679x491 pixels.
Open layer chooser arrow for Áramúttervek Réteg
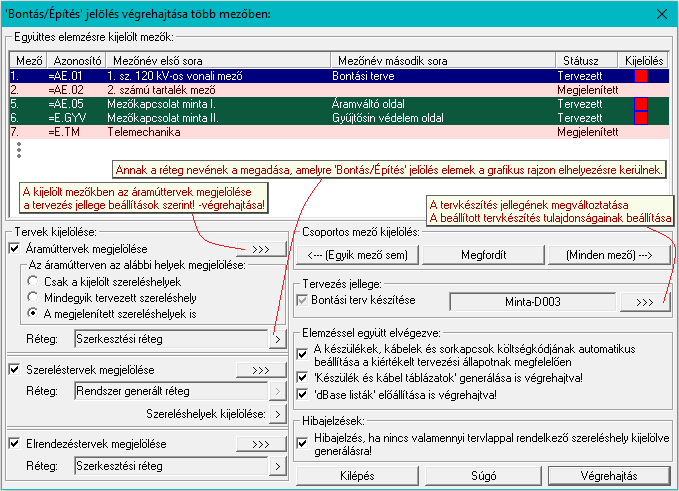coord(278,339)
